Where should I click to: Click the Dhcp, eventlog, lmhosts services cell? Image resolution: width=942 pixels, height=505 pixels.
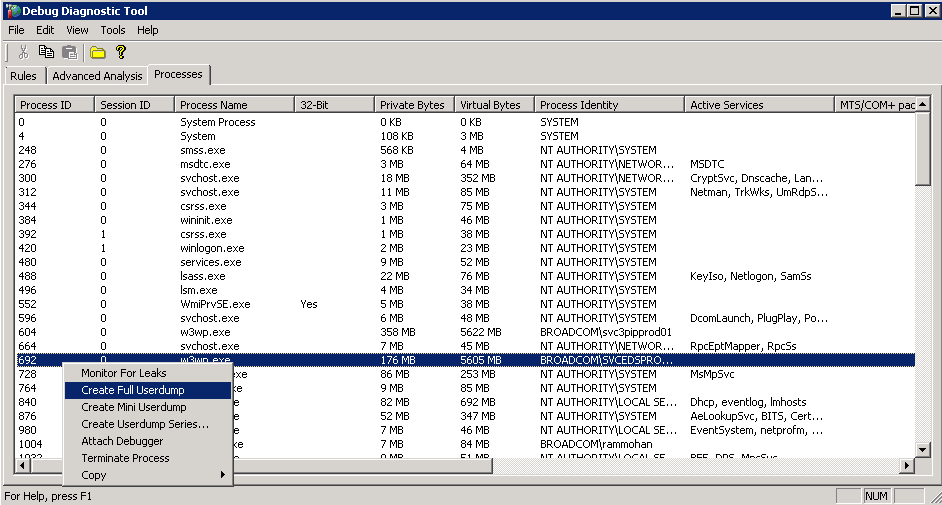click(748, 402)
